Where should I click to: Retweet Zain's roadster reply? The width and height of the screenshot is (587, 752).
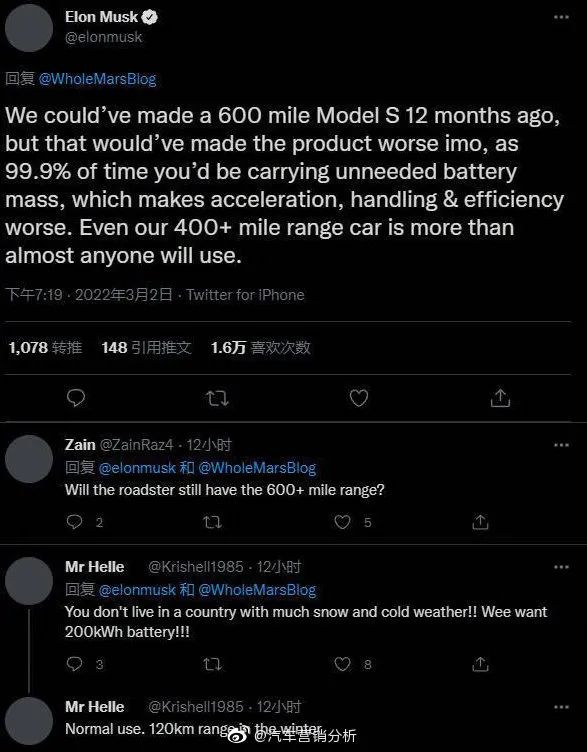[212, 522]
